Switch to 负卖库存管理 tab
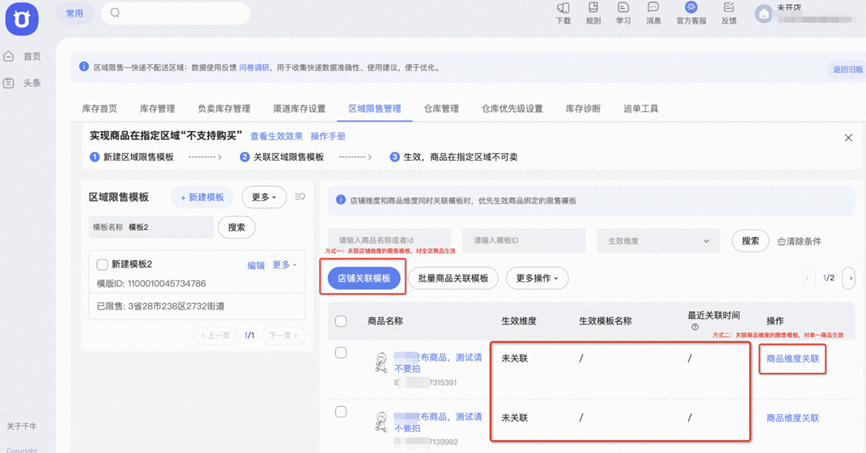866x453 pixels. coord(224,109)
